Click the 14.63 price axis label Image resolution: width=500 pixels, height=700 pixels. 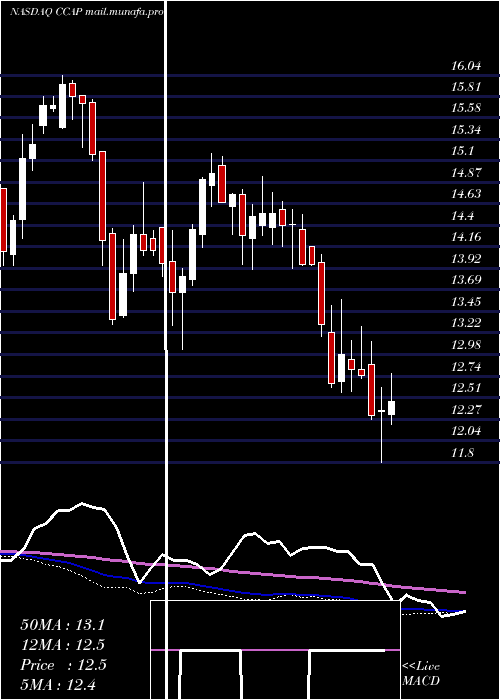point(466,194)
